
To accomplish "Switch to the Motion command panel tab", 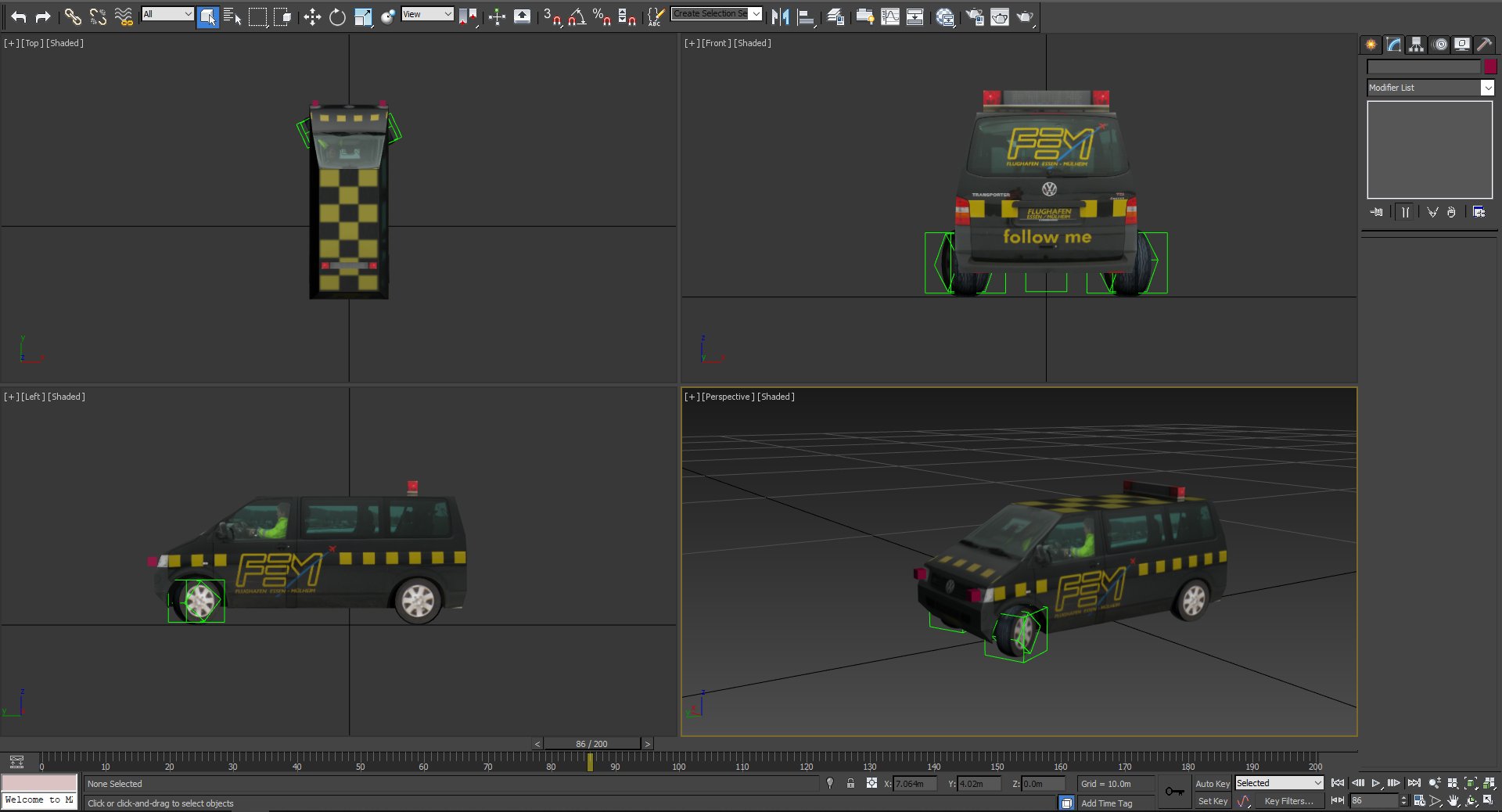I will (1439, 45).
